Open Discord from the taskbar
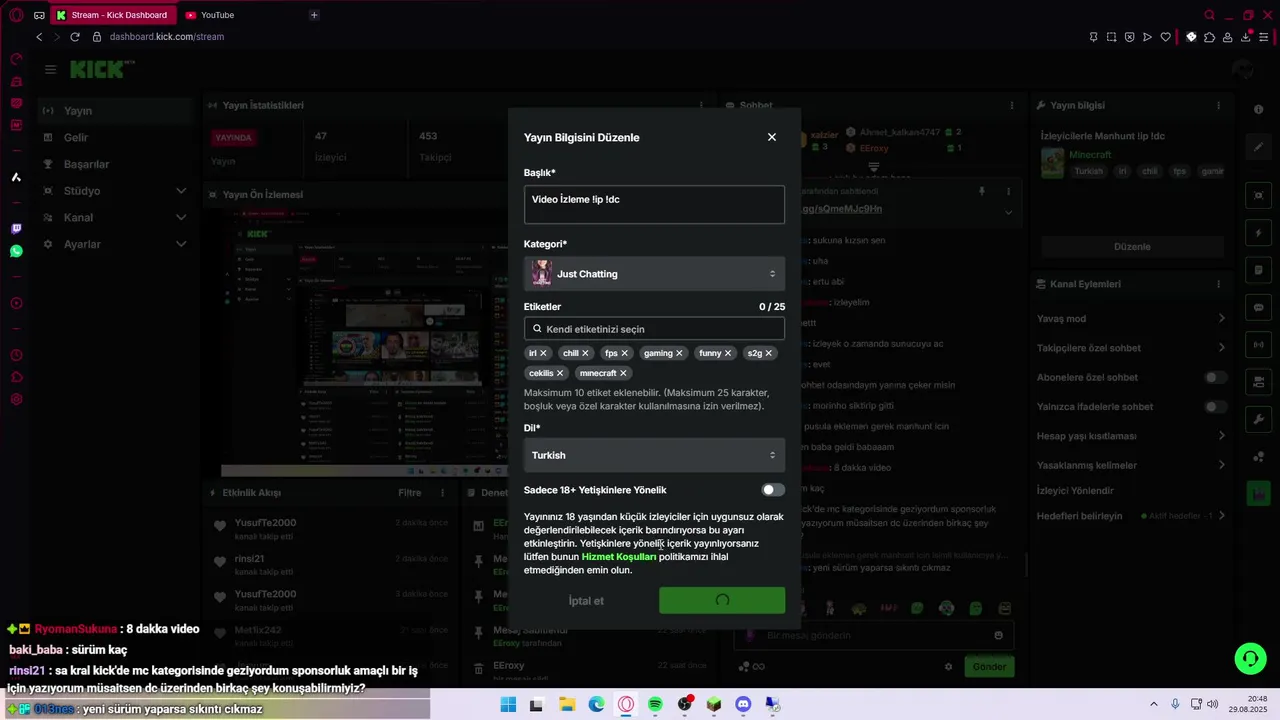The image size is (1280, 720). [x=743, y=705]
